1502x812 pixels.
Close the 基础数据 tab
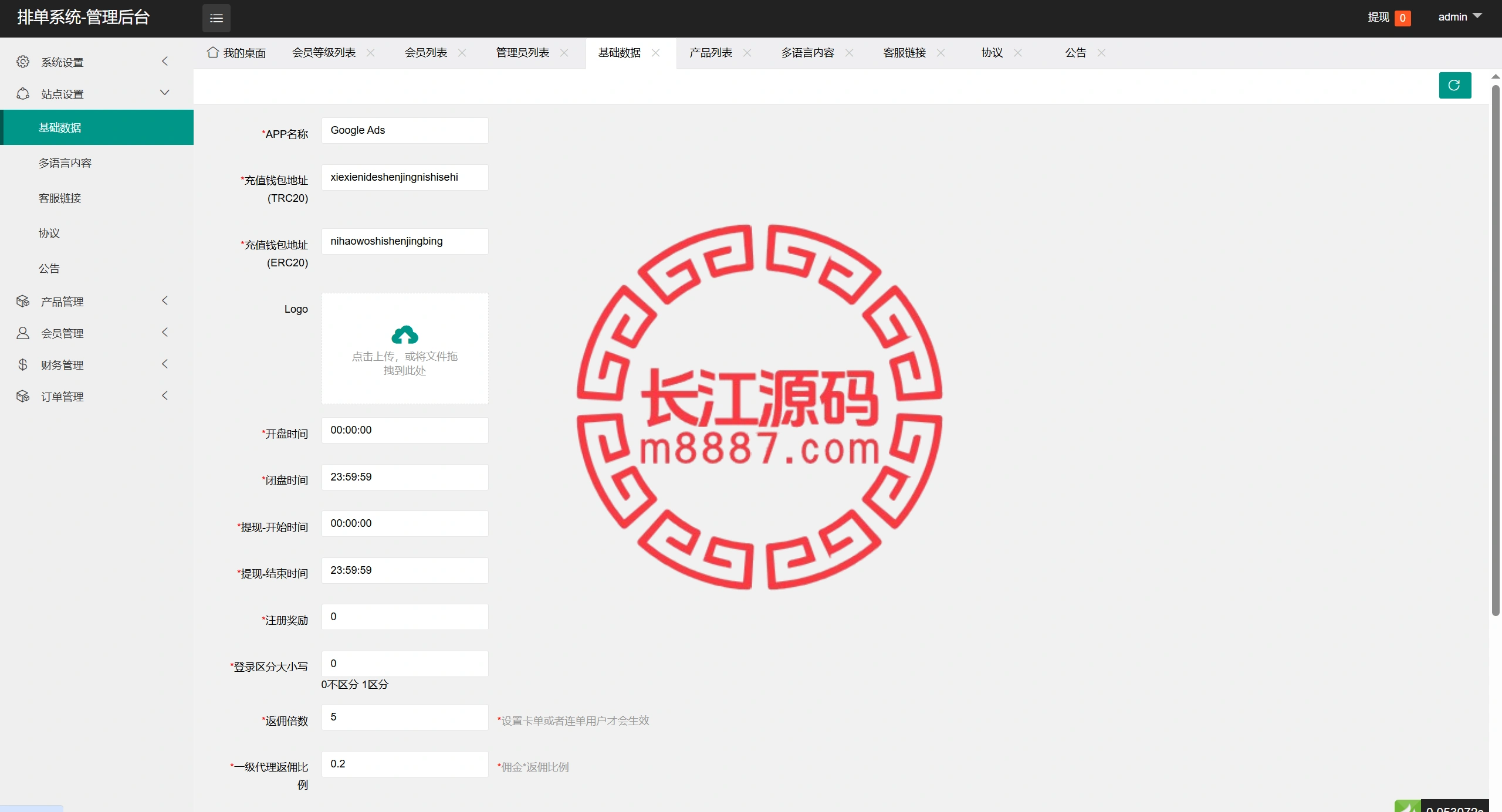pyautogui.click(x=656, y=53)
